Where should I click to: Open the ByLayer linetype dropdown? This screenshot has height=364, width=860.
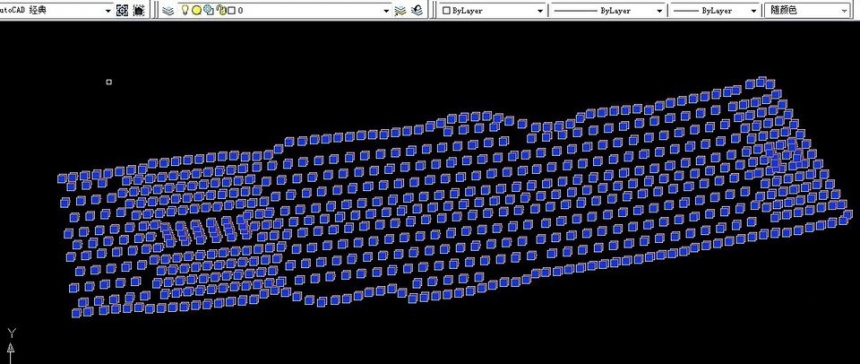(x=607, y=10)
